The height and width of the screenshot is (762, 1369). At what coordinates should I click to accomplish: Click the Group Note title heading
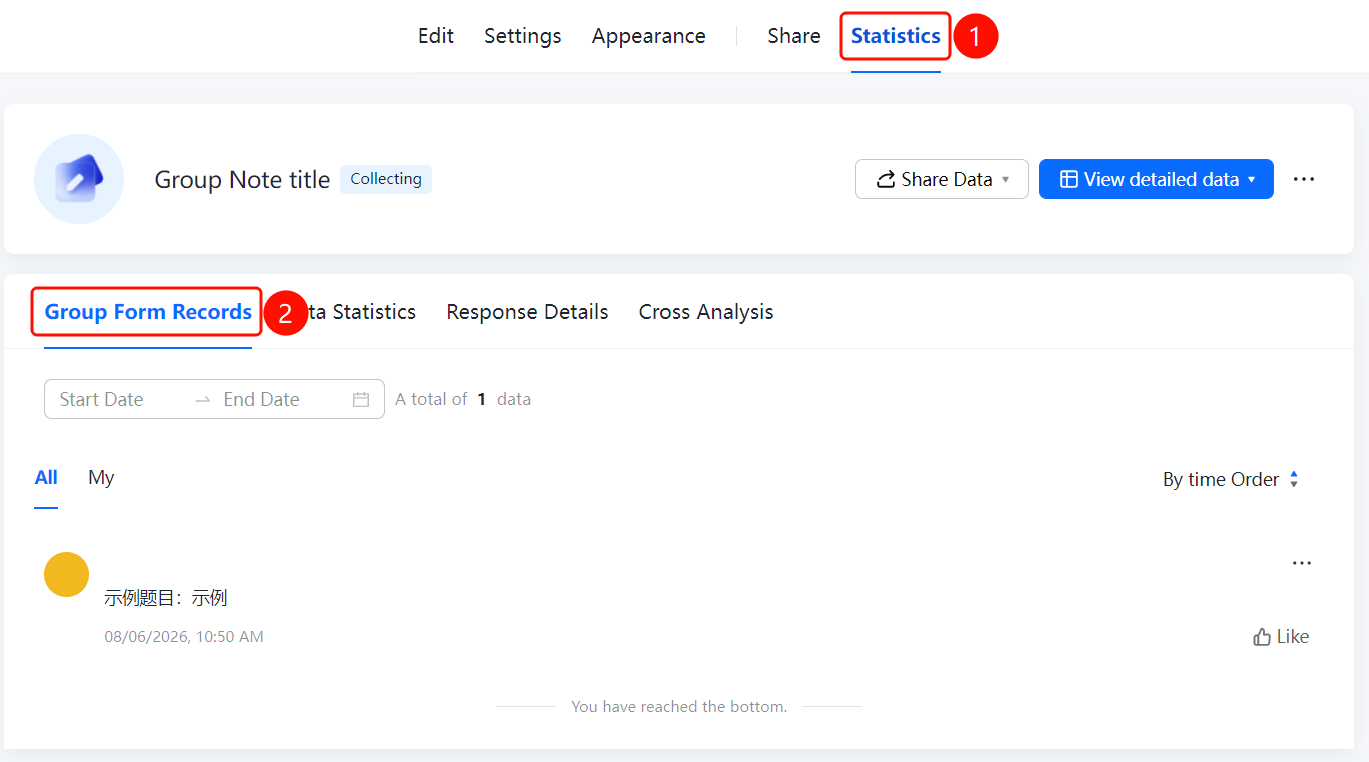(242, 180)
